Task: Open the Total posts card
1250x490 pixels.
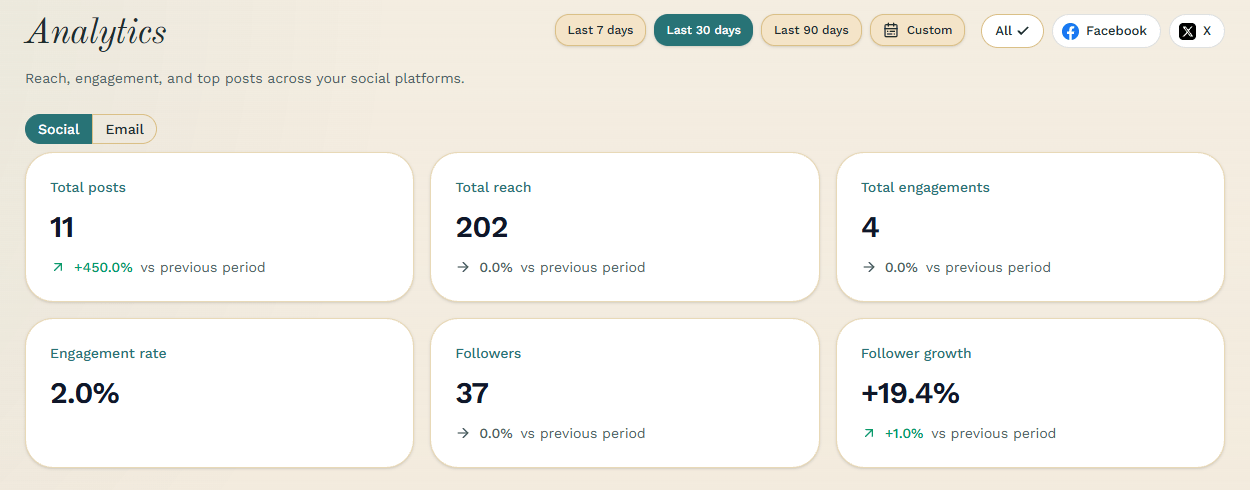Action: pyautogui.click(x=219, y=227)
